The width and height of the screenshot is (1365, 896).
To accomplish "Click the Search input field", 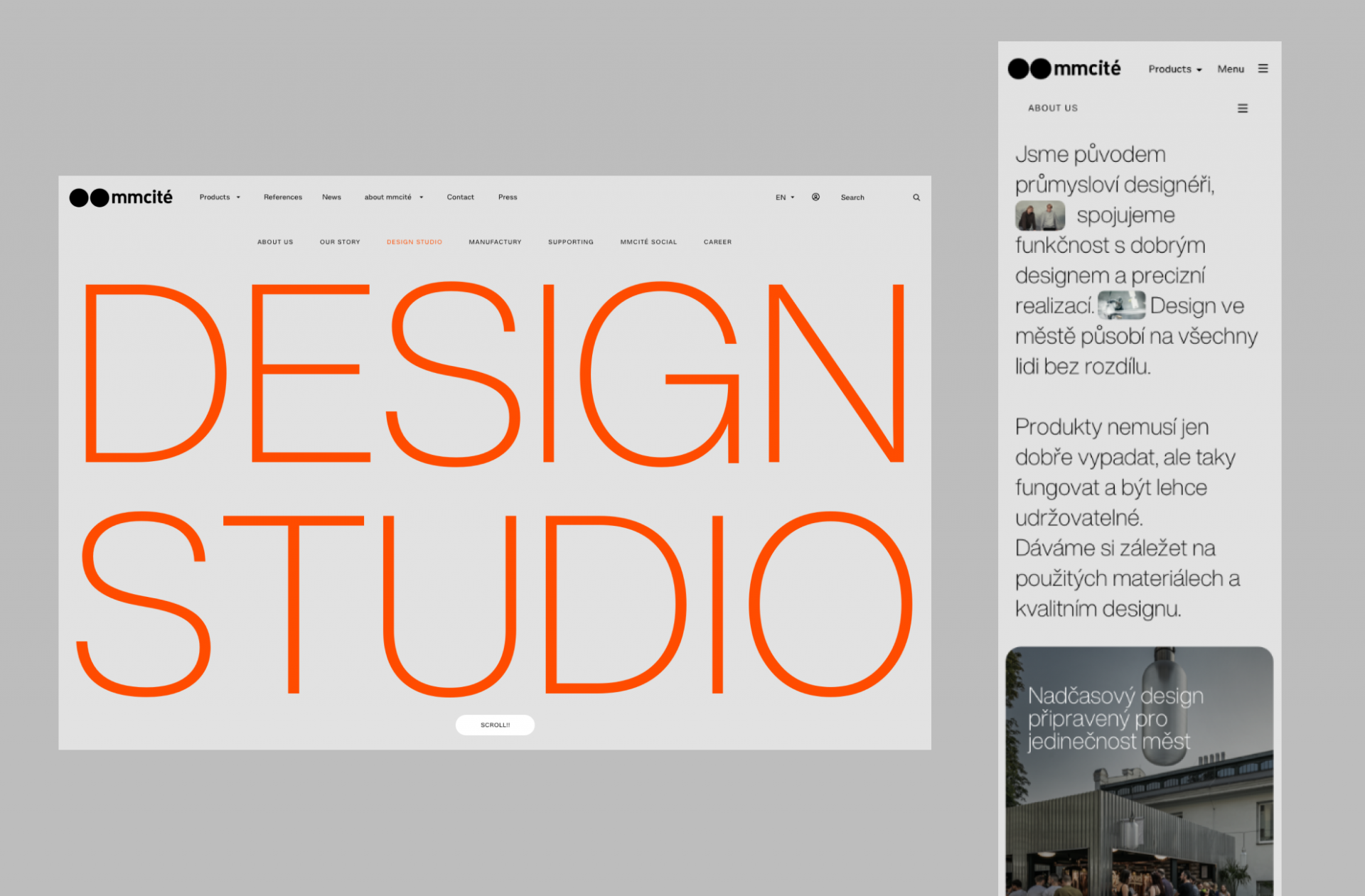I will pos(871,198).
